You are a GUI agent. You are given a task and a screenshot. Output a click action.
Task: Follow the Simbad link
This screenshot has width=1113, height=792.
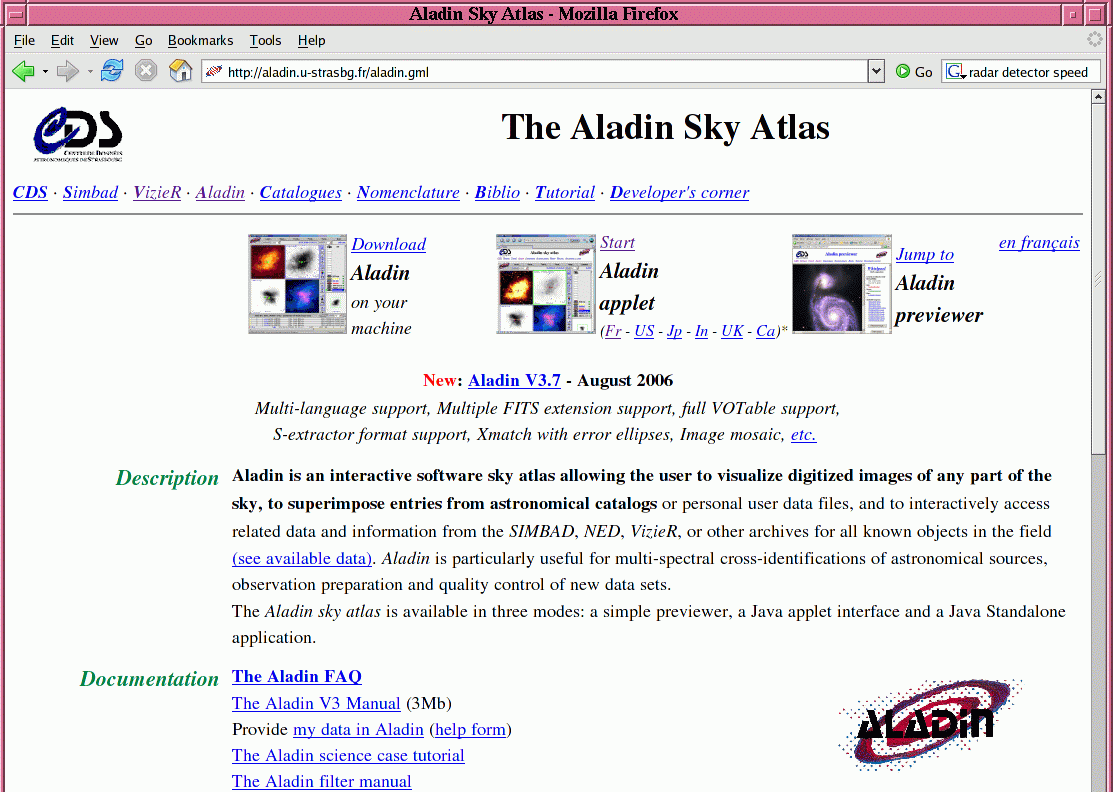tap(90, 192)
